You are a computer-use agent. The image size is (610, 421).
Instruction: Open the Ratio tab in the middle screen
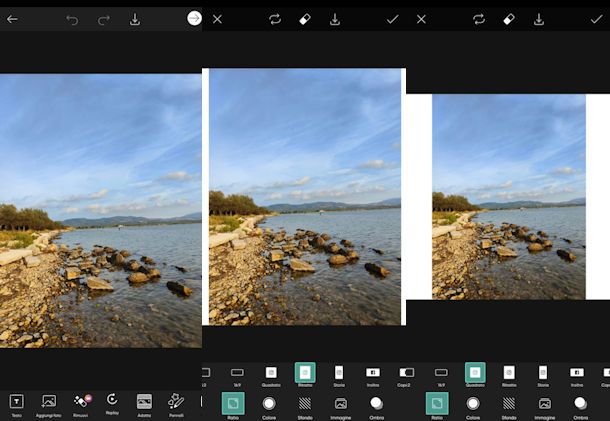coord(233,406)
